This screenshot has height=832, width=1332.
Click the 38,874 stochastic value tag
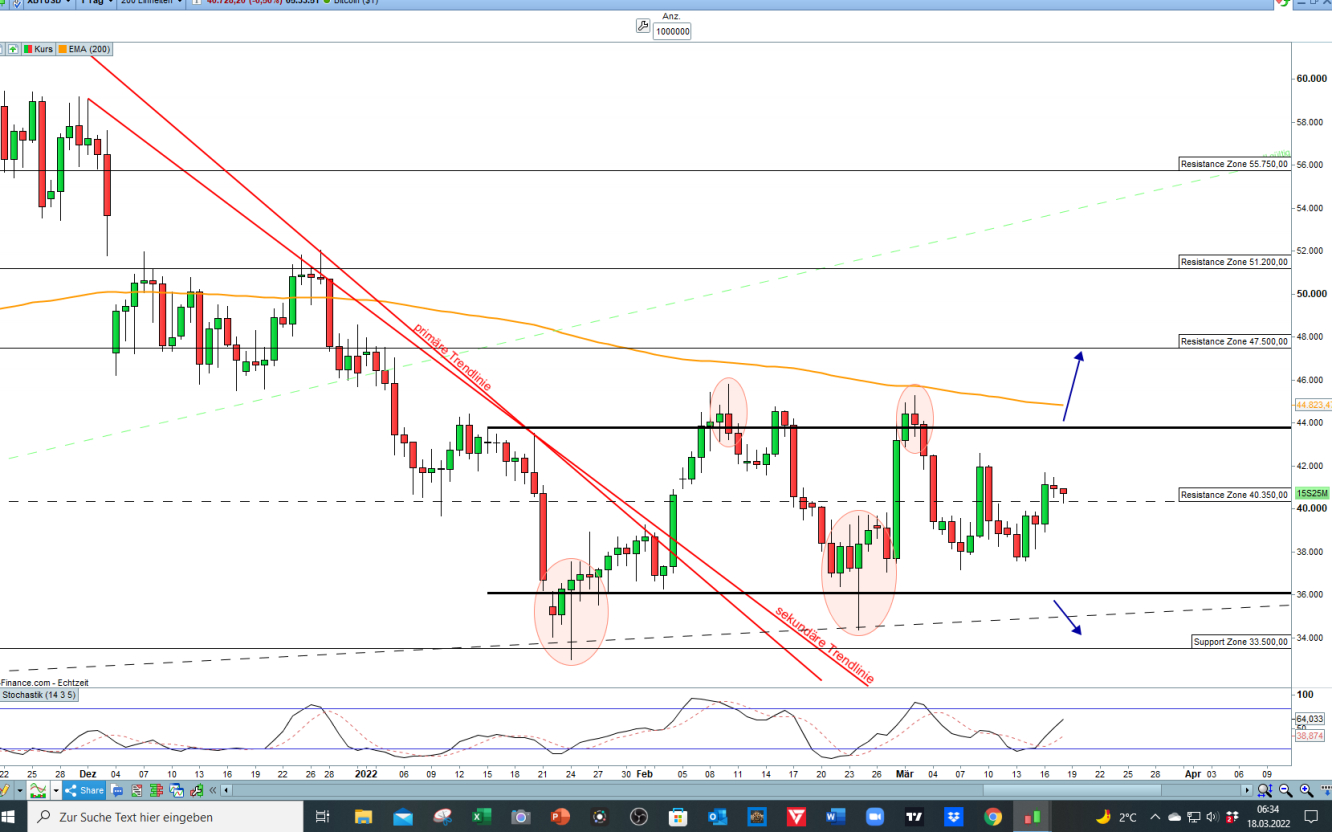click(1310, 736)
